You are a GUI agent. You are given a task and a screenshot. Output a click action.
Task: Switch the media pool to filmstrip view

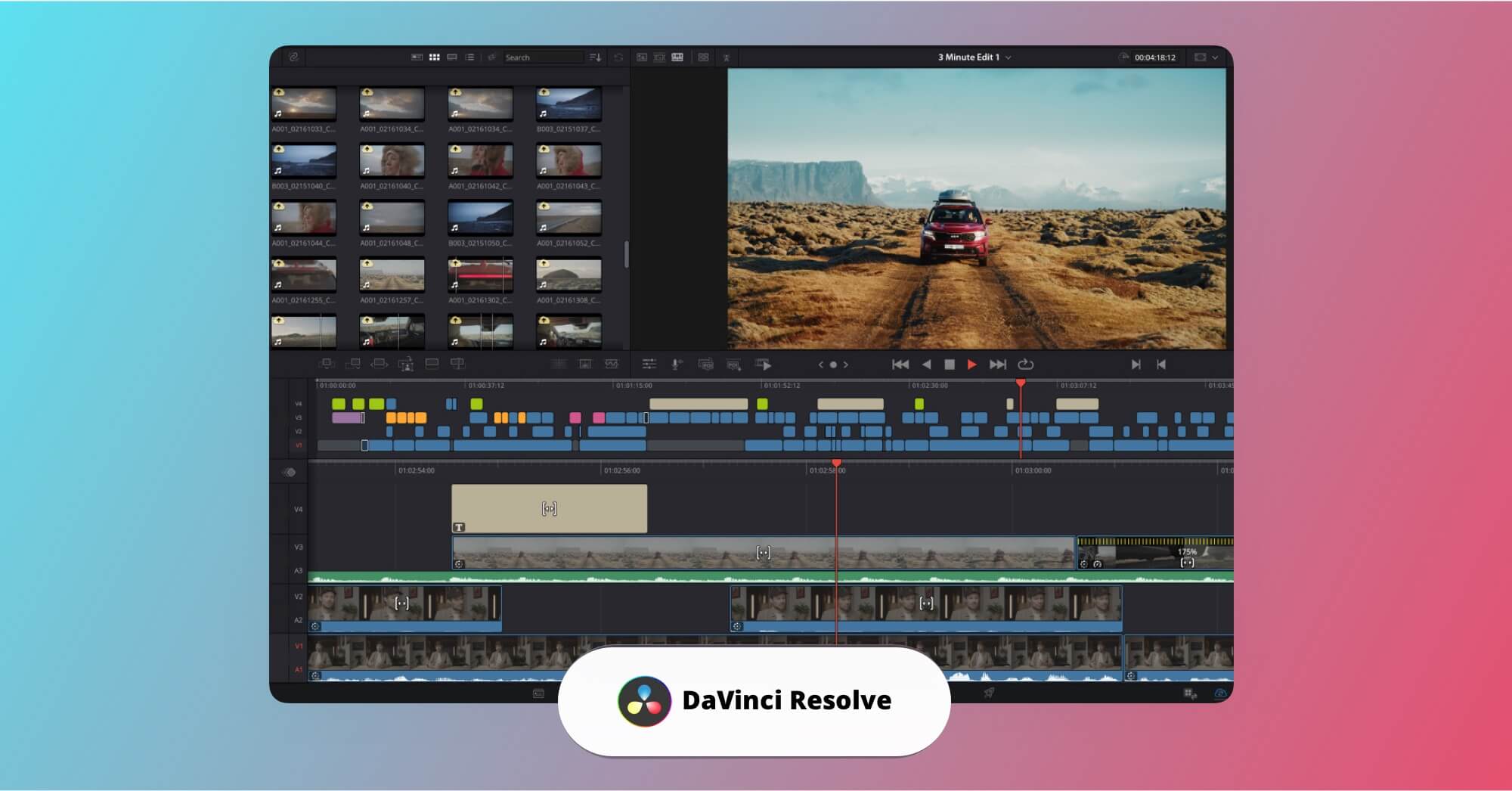point(452,57)
